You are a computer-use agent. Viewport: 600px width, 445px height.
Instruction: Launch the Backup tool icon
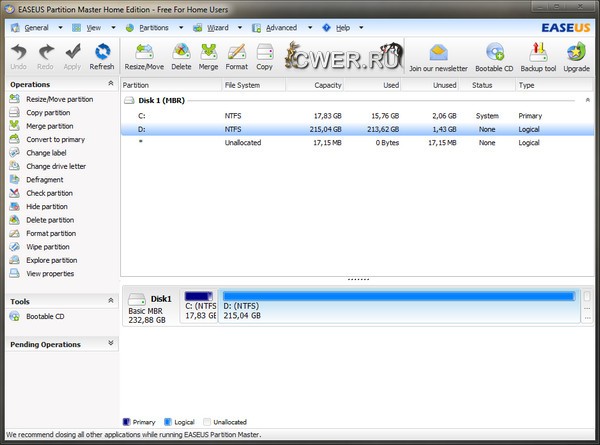(537, 56)
